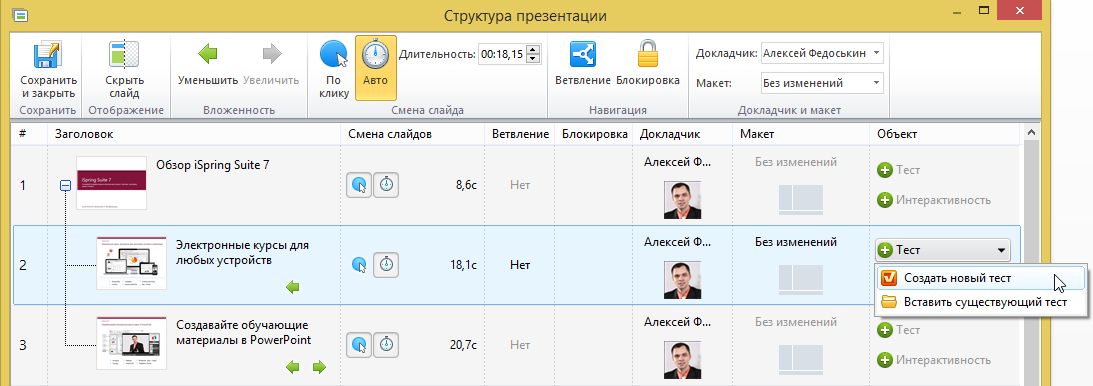Open the Layout dropdown showing Без изменений
This screenshot has width=1093, height=386.
click(x=822, y=84)
